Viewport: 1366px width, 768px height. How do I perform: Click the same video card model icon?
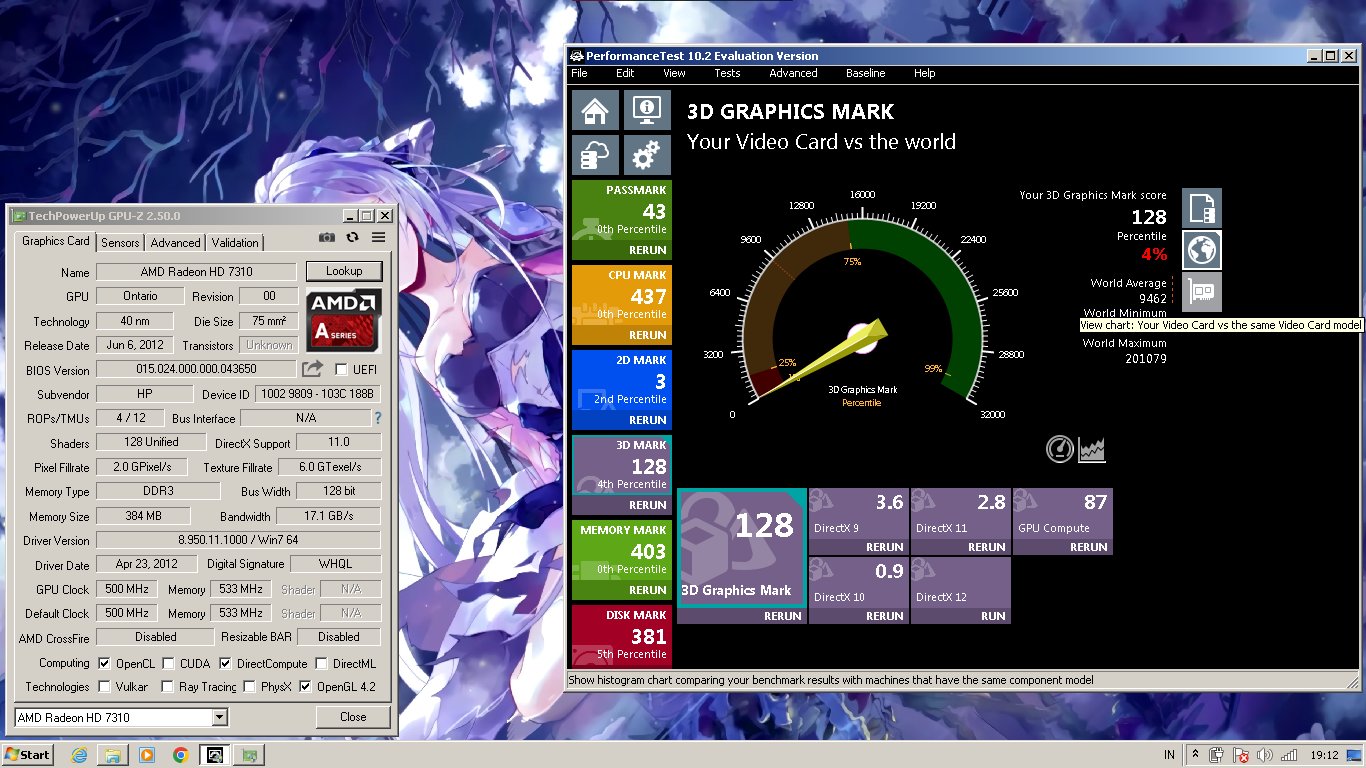pos(1202,292)
